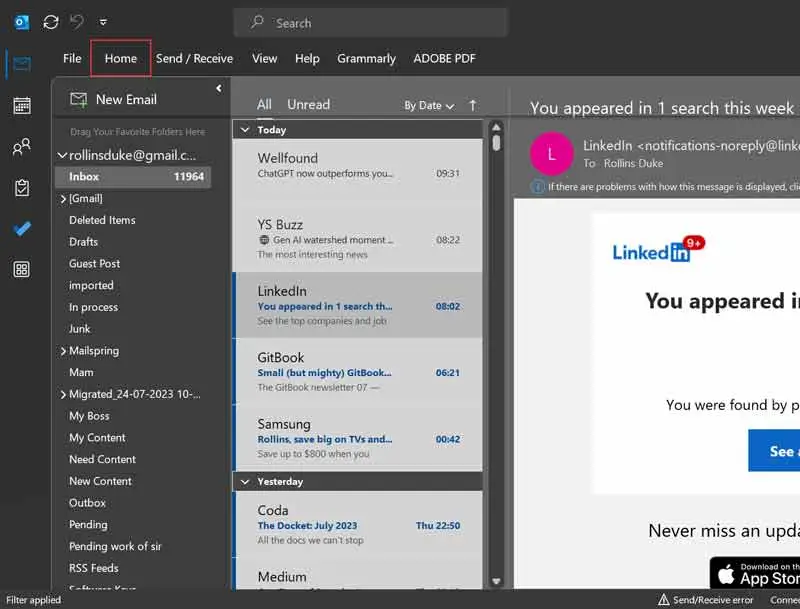Open the My Content folder
800x609 pixels.
click(97, 438)
